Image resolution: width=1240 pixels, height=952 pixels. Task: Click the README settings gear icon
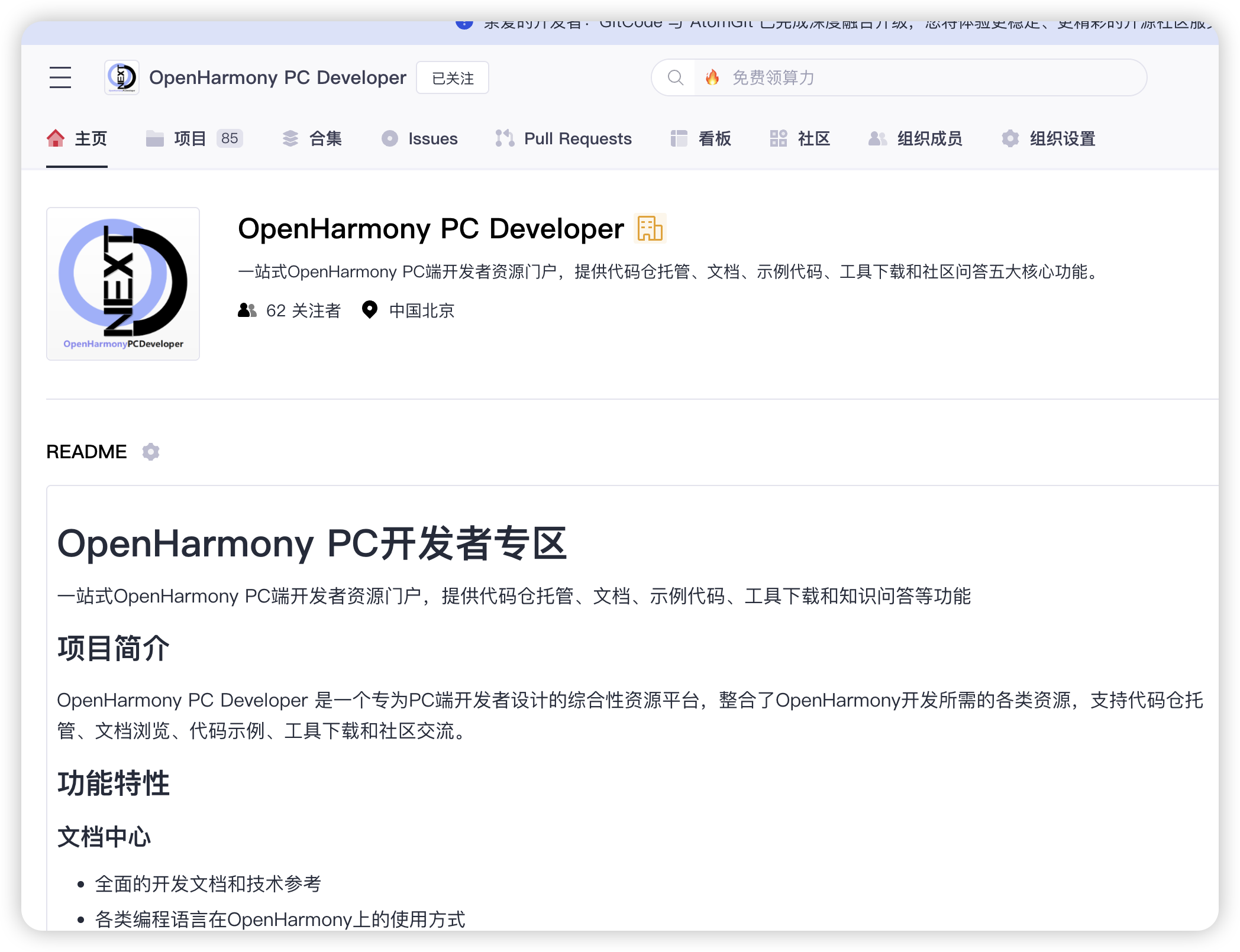tap(151, 452)
